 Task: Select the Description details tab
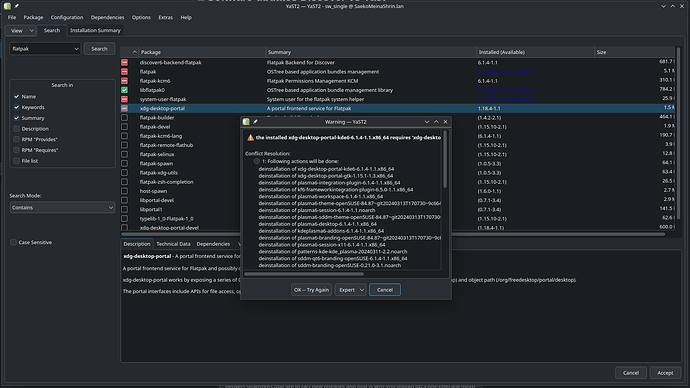pos(136,244)
